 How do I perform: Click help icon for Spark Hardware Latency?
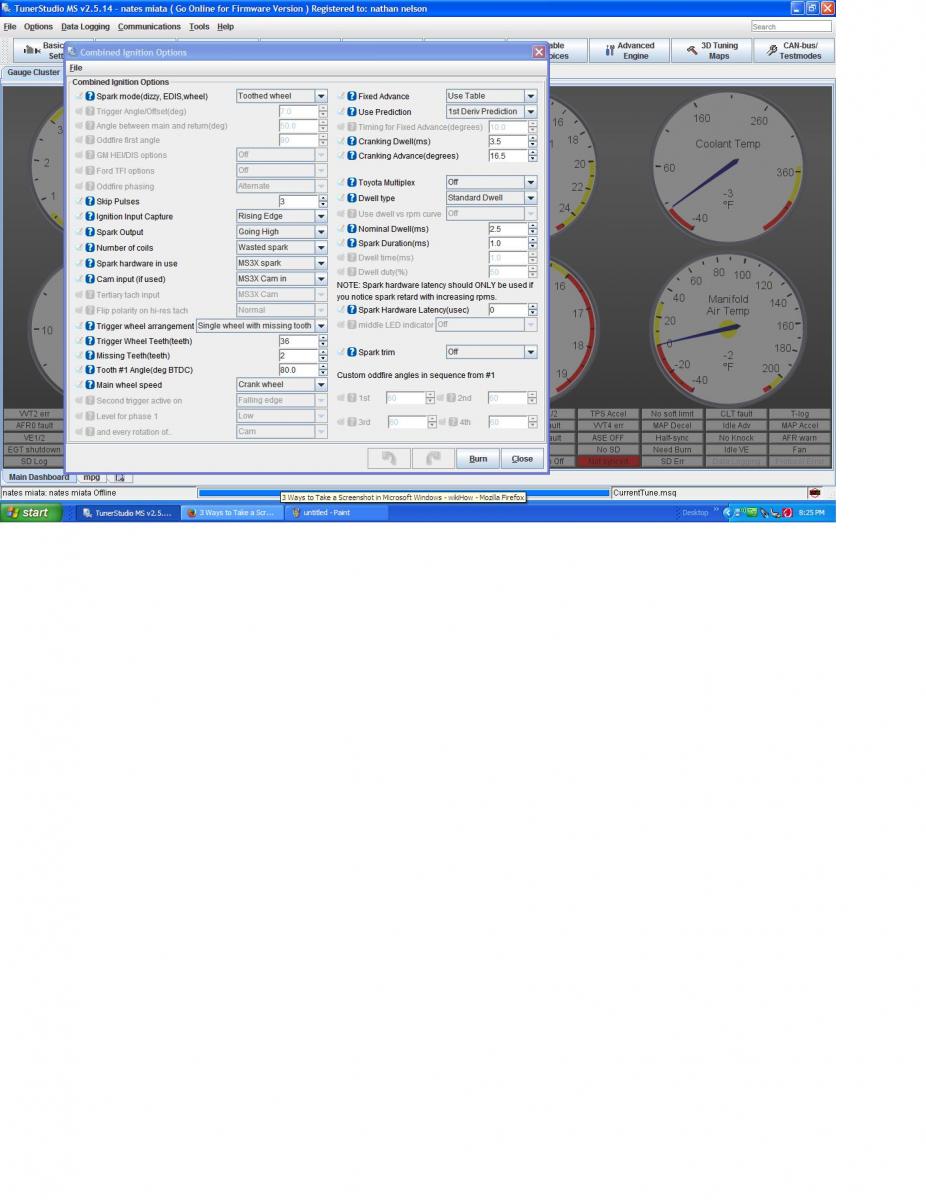pos(352,310)
